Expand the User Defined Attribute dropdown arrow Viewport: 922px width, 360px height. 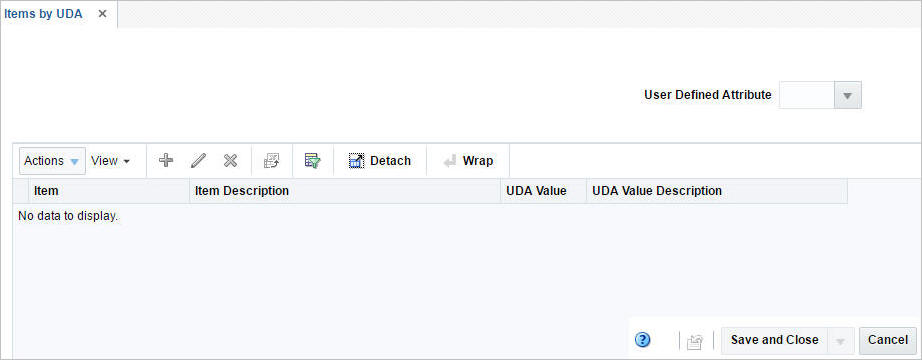tap(848, 95)
